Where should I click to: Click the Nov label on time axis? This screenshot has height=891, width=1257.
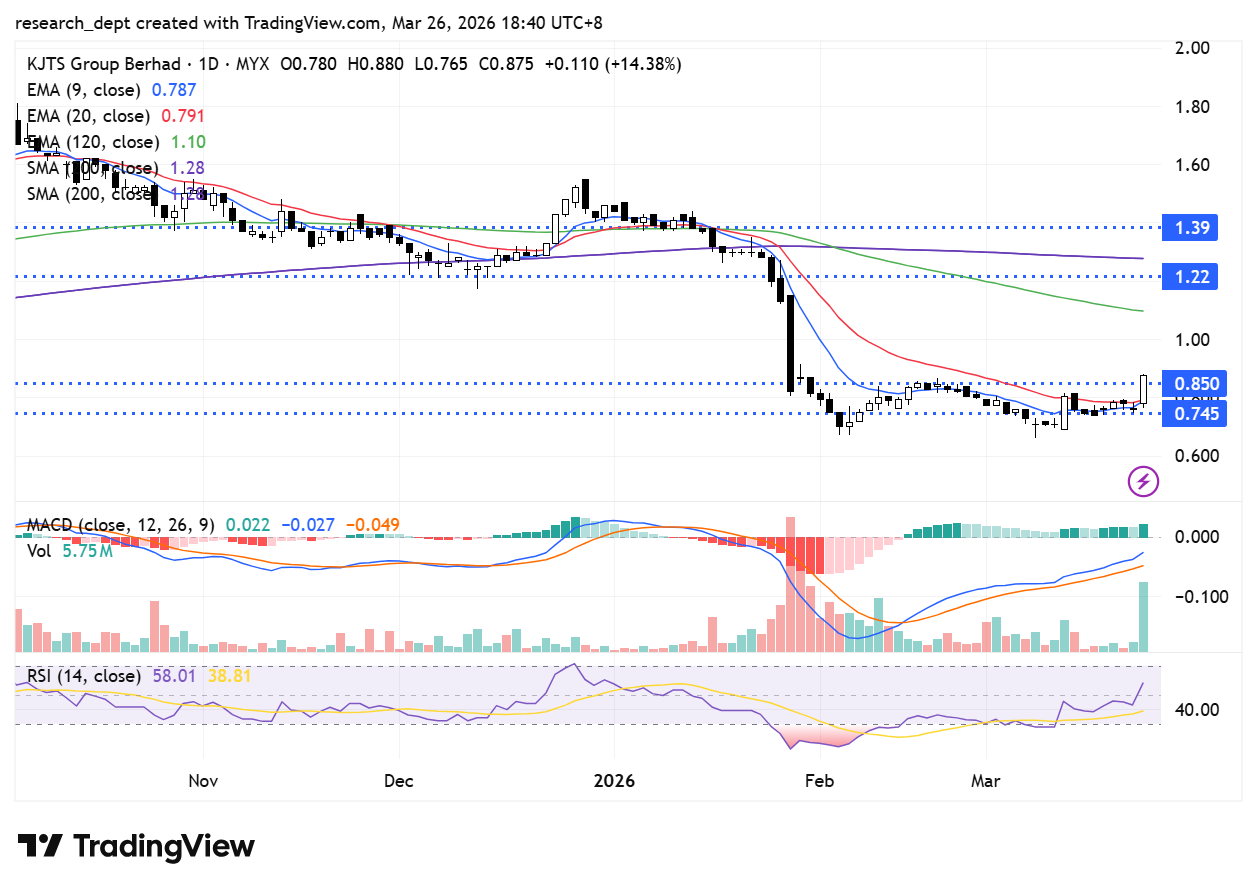tap(203, 779)
